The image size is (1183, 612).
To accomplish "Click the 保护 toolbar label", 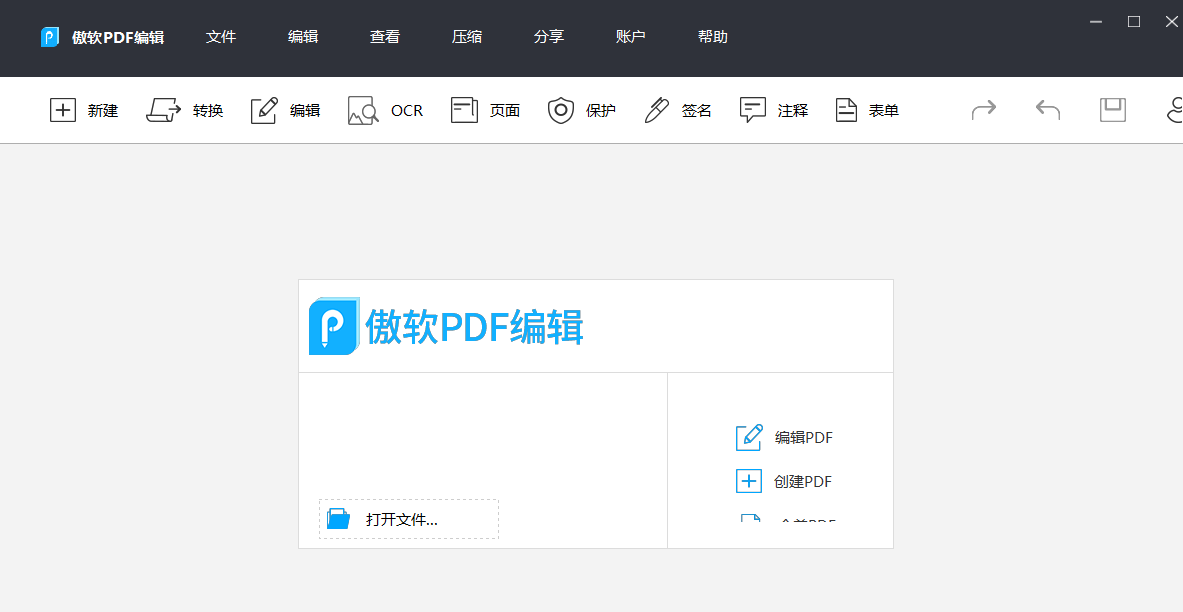I will pyautogui.click(x=601, y=111).
